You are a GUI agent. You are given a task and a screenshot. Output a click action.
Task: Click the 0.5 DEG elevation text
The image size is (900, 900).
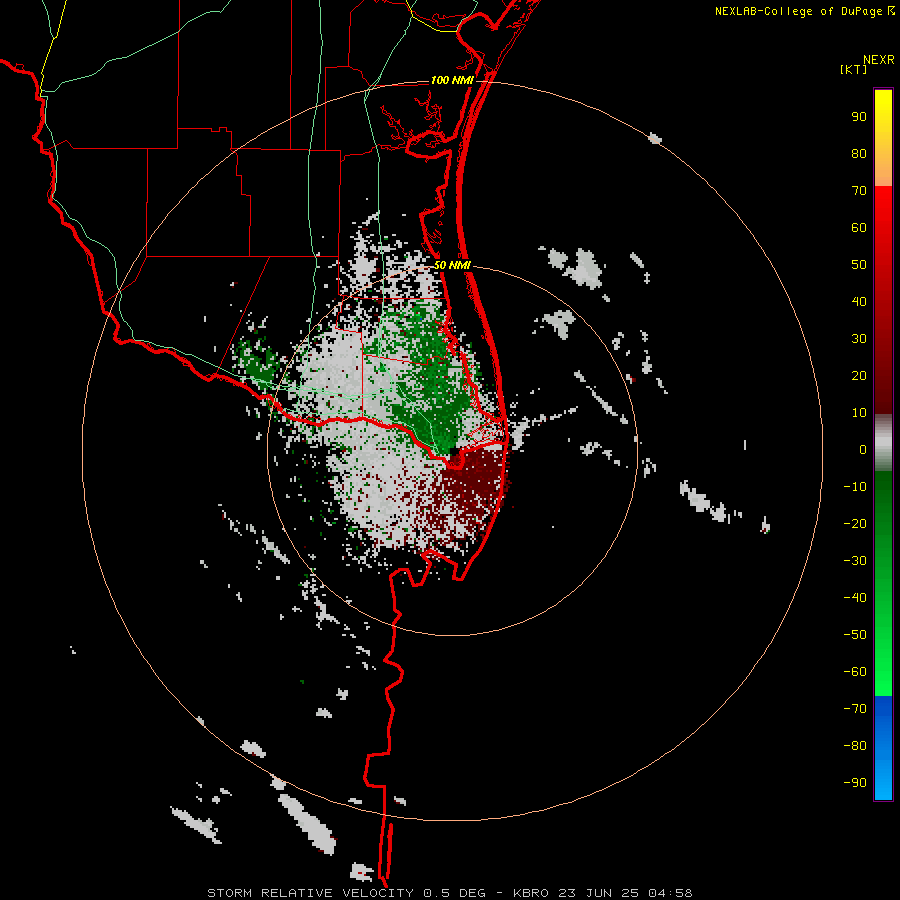coord(455,893)
